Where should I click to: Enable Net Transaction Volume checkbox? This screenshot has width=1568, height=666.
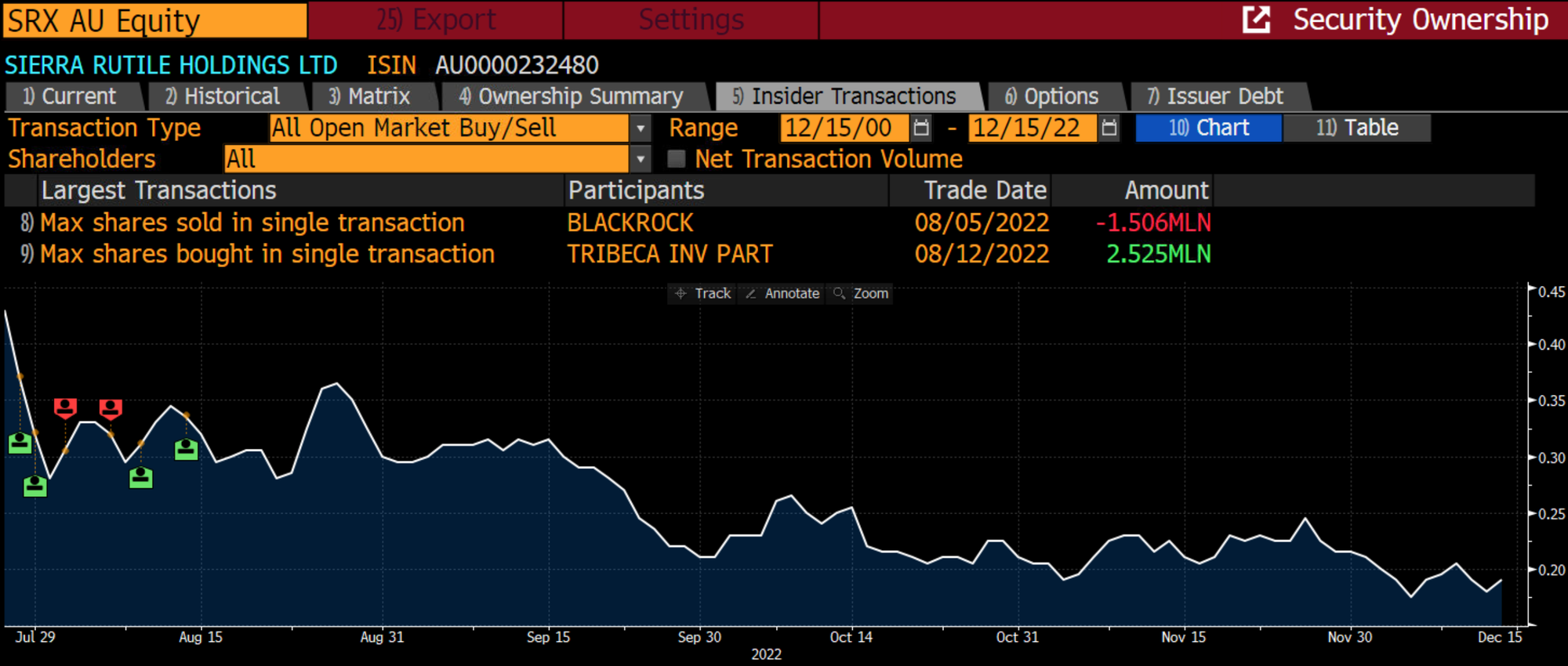click(x=676, y=159)
